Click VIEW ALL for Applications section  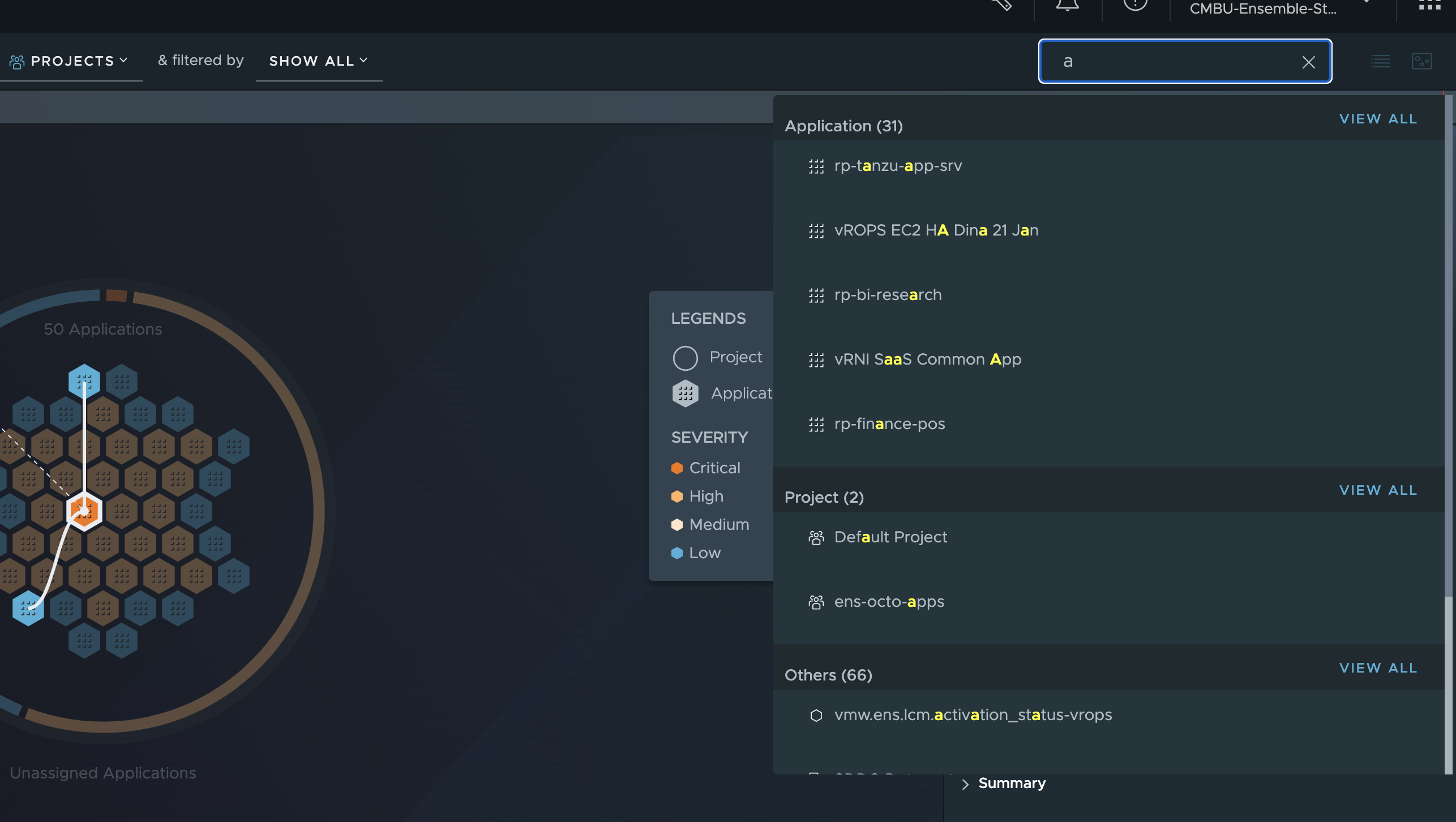point(1378,119)
